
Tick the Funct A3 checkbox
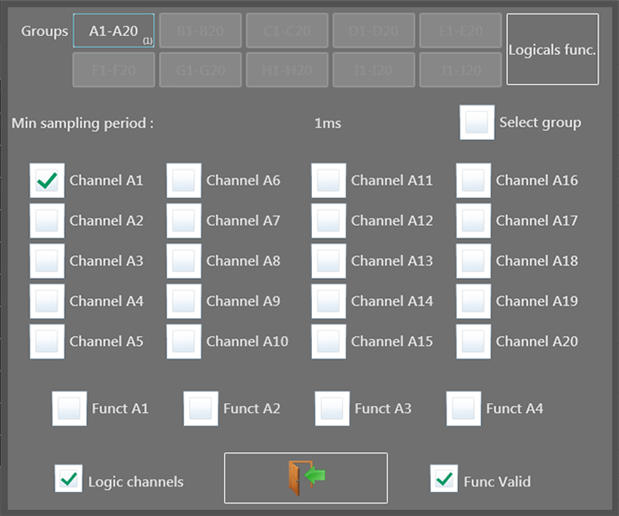click(x=332, y=408)
